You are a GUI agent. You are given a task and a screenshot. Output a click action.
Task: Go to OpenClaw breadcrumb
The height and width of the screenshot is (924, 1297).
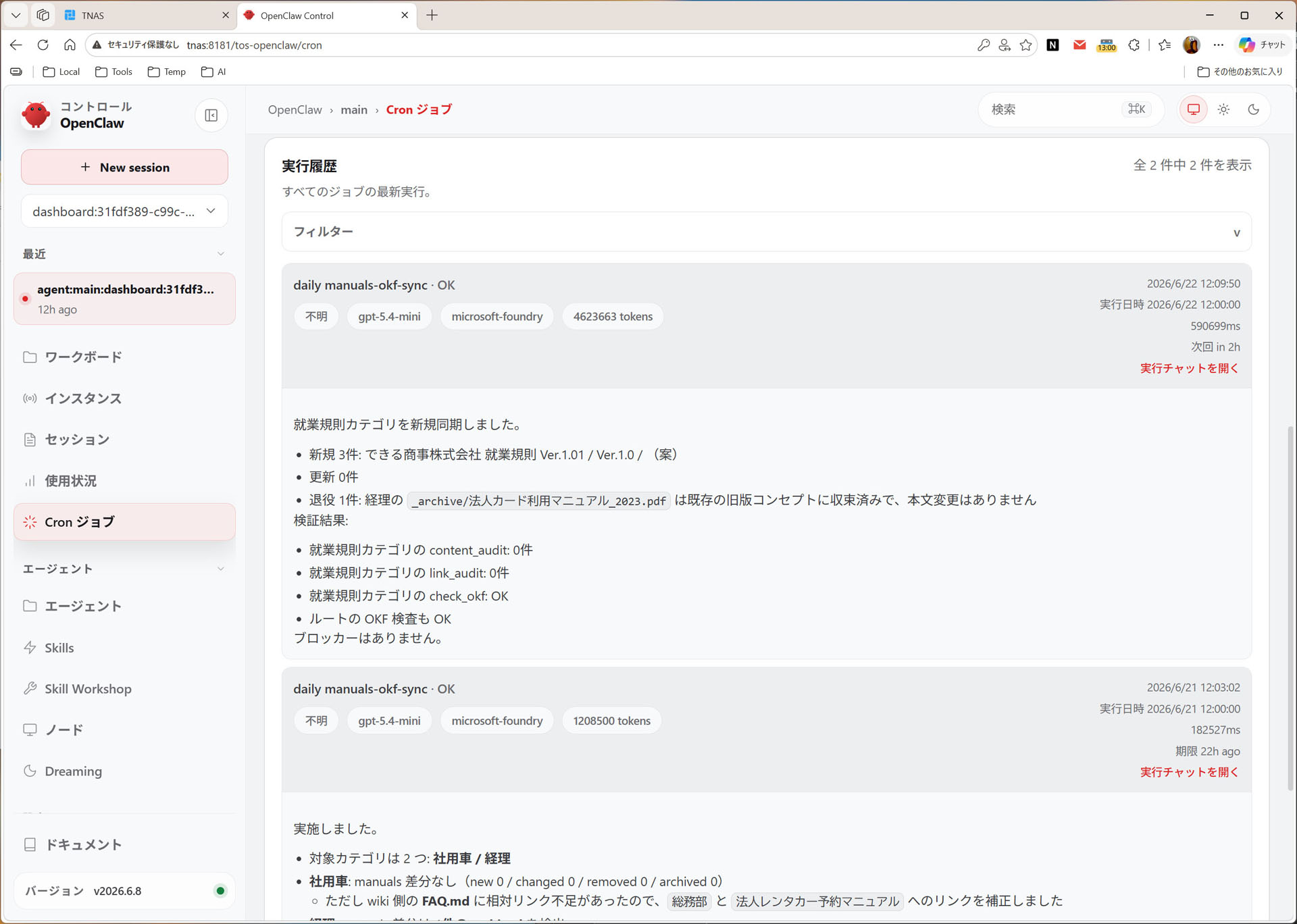(295, 109)
